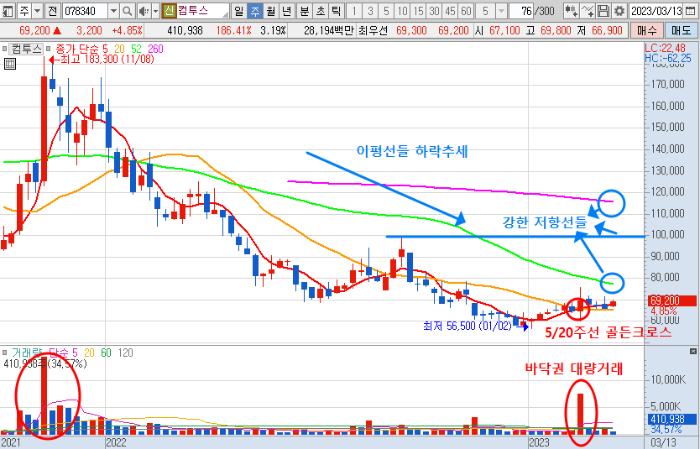Click the add indicator line icon
700x449 pixels.
(x=588, y=11)
